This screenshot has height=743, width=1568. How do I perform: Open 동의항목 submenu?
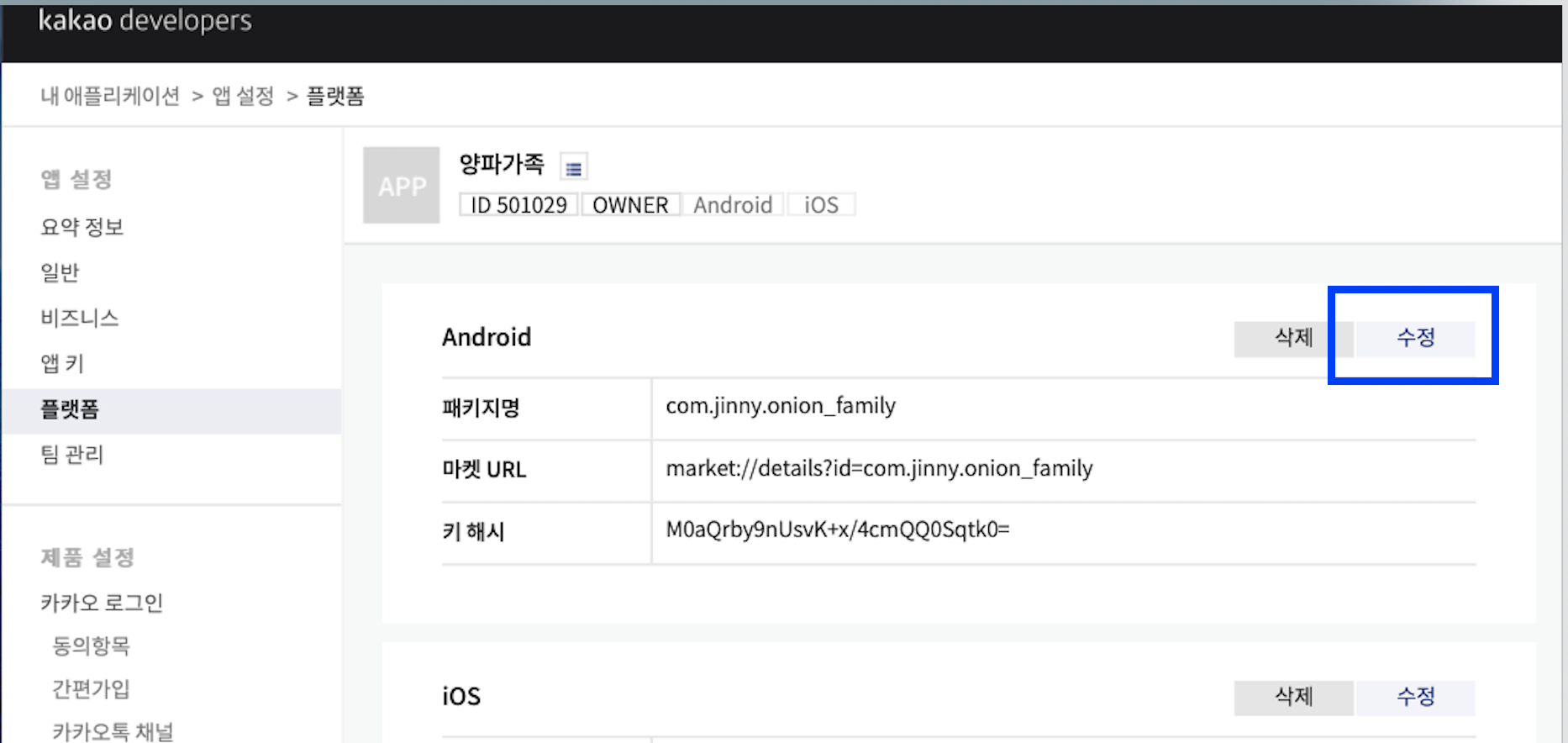pyautogui.click(x=91, y=646)
